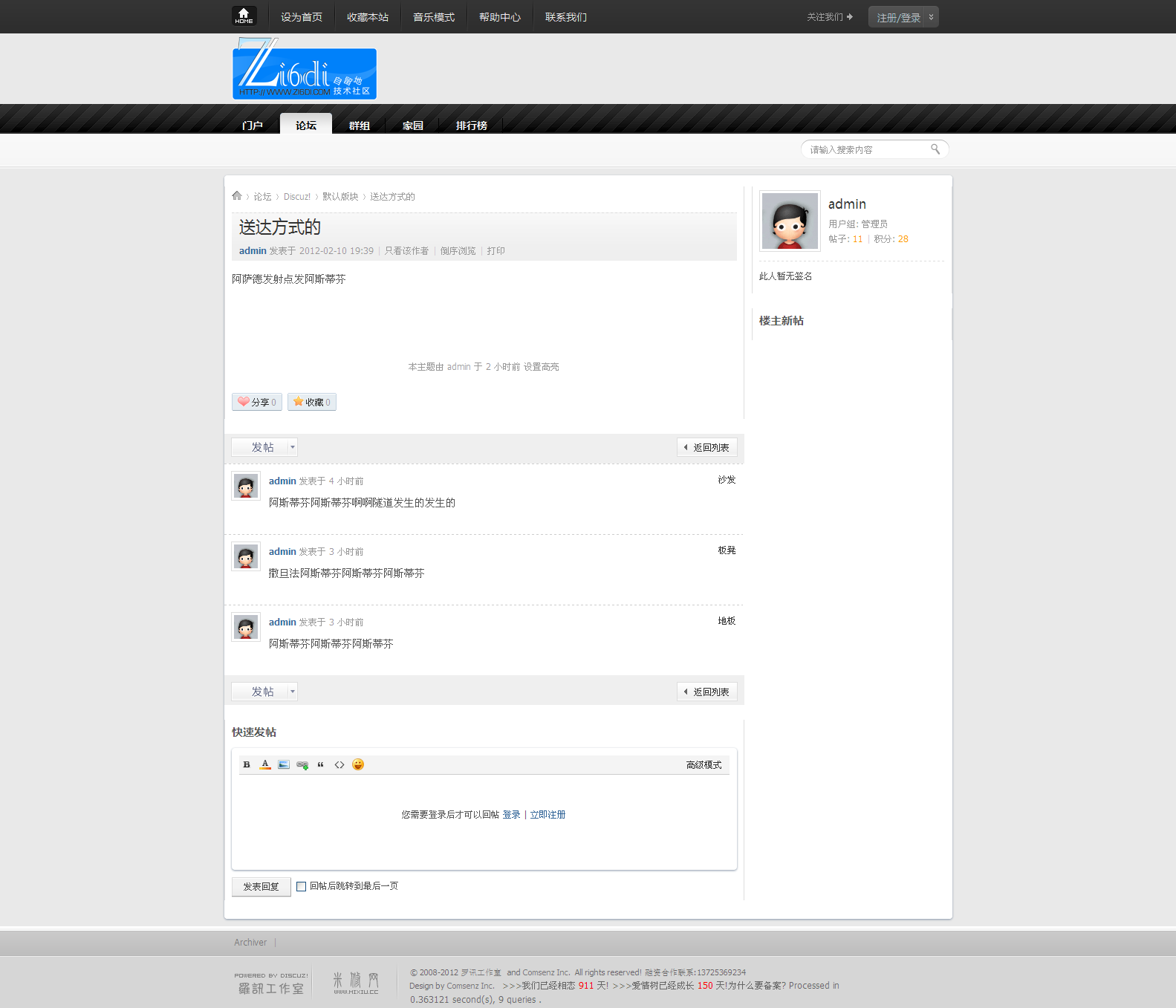Image resolution: width=1176 pixels, height=1008 pixels.
Task: Click the 发表回复 button
Action: [x=261, y=887]
